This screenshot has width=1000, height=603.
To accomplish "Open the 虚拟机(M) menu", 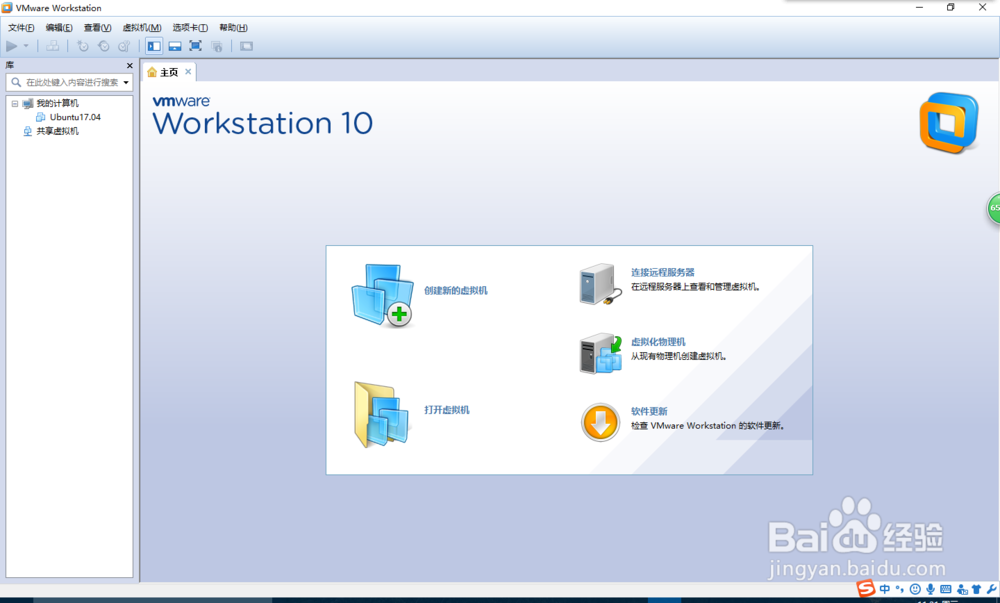I will [x=142, y=27].
